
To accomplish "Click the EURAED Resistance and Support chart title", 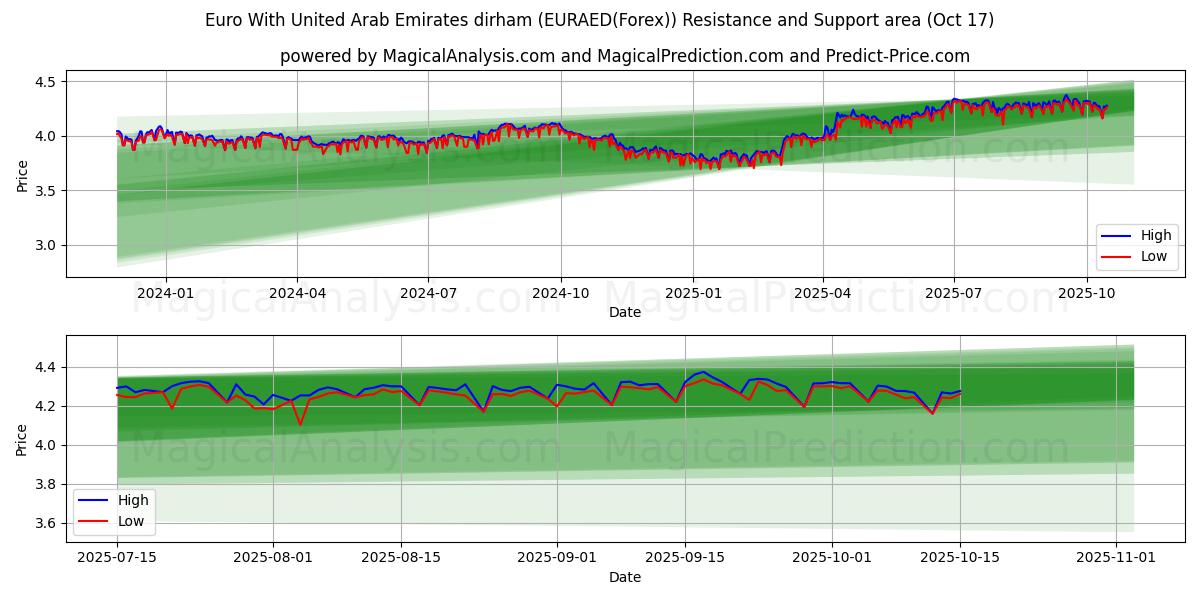I will (599, 20).
